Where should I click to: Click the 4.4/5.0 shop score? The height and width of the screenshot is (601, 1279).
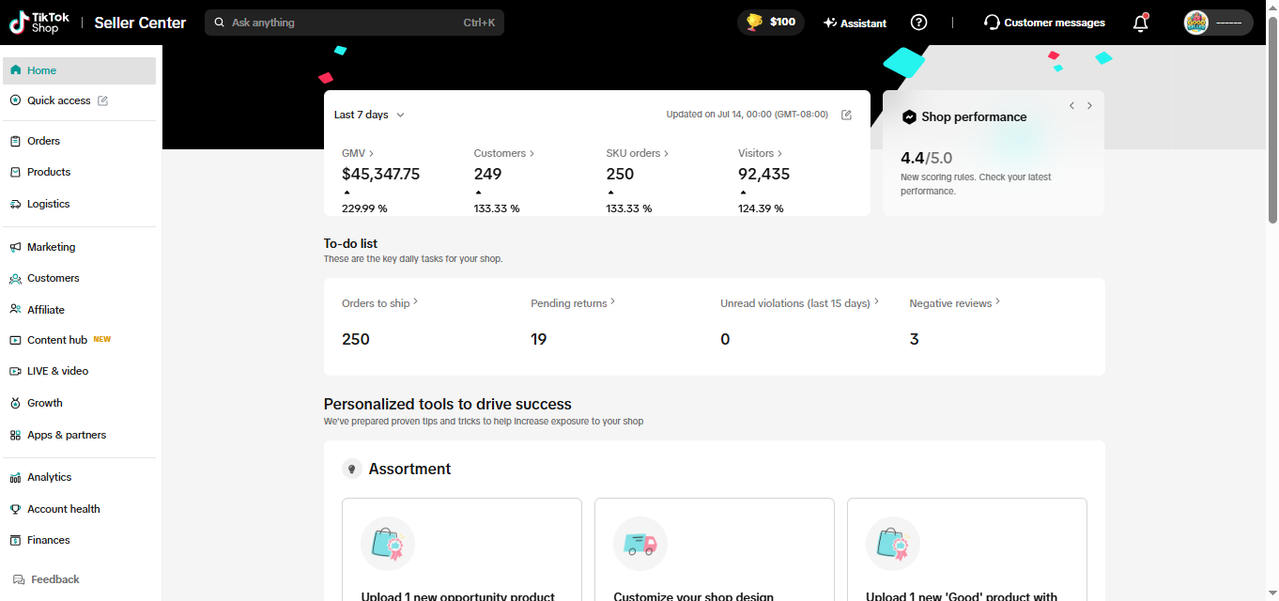[x=926, y=158]
